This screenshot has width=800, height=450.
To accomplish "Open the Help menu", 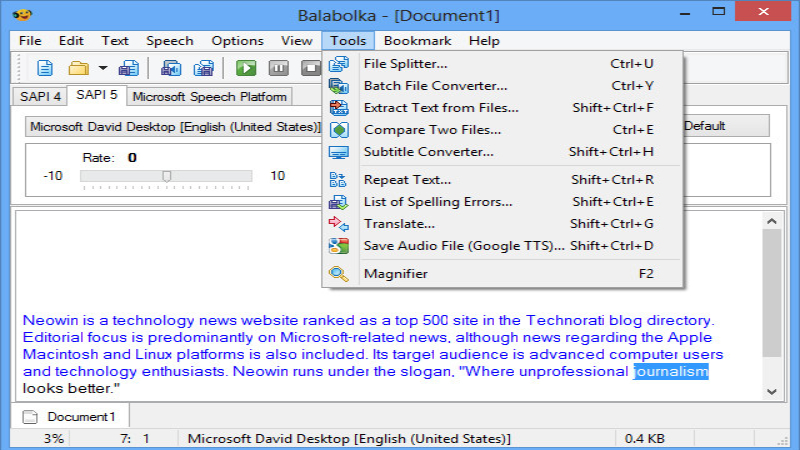I will (484, 41).
